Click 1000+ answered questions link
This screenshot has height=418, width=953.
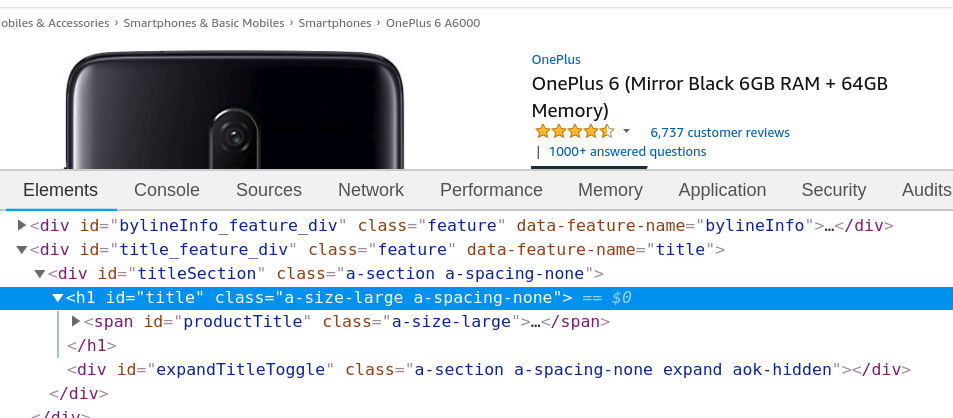coord(627,152)
